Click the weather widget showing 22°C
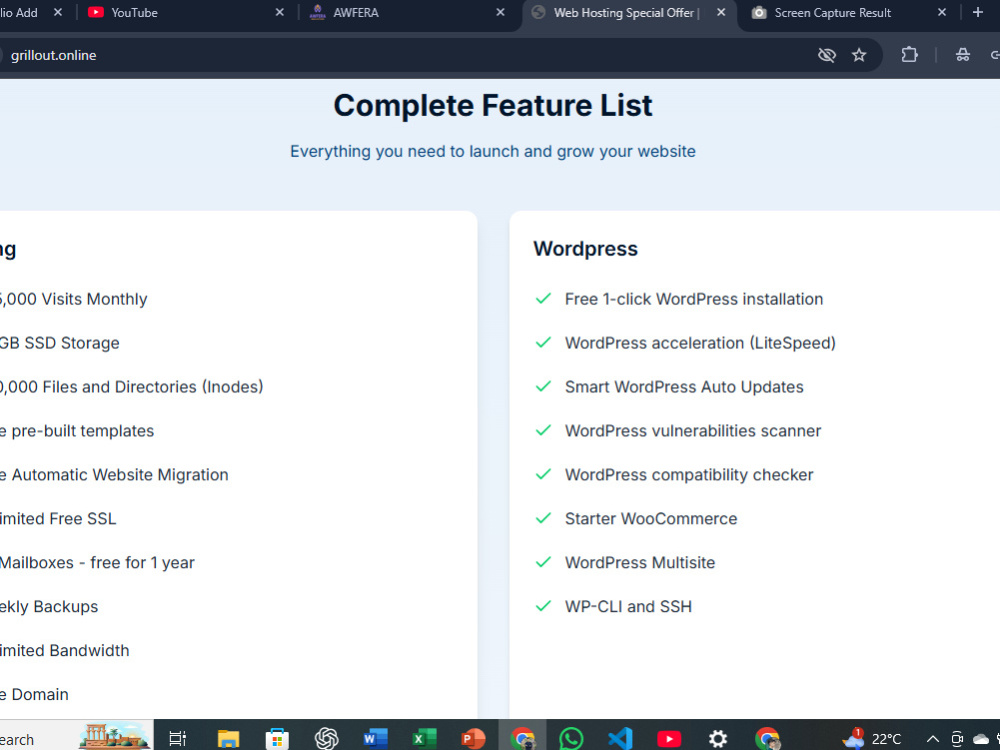The height and width of the screenshot is (750, 1000). (x=871, y=739)
